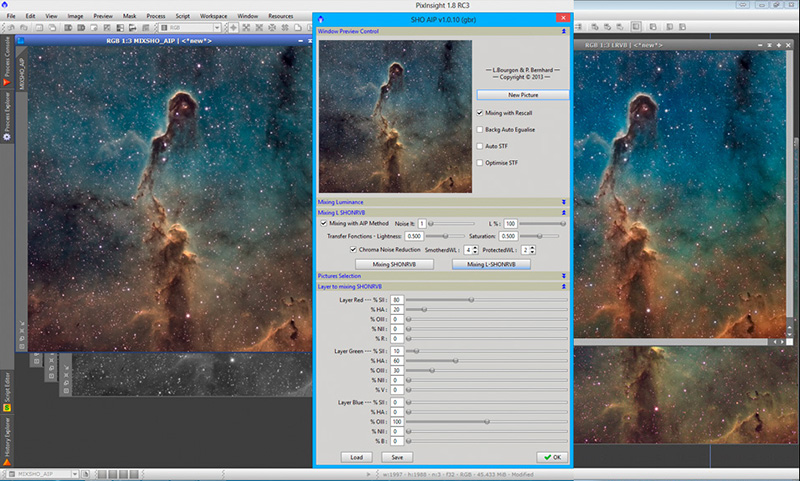The image size is (800, 481).
Task: Click the New Picture button
Action: click(x=521, y=94)
